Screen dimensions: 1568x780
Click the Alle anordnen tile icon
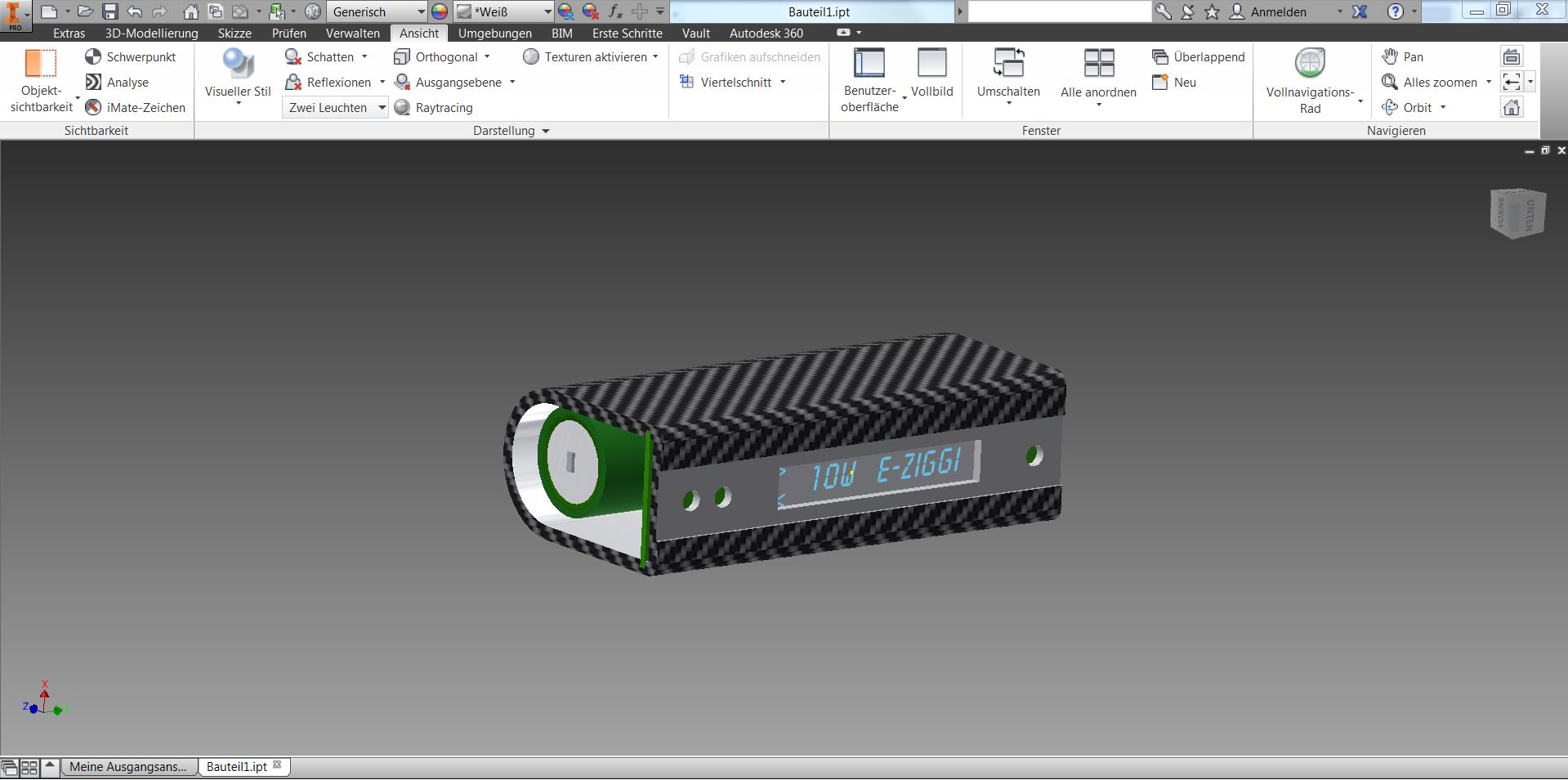click(1098, 63)
